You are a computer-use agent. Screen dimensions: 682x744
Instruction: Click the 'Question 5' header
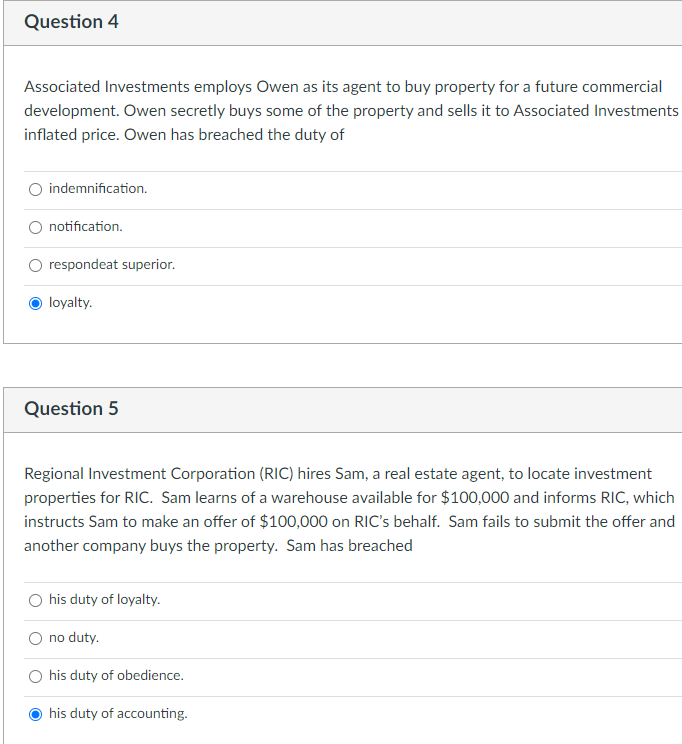point(71,409)
